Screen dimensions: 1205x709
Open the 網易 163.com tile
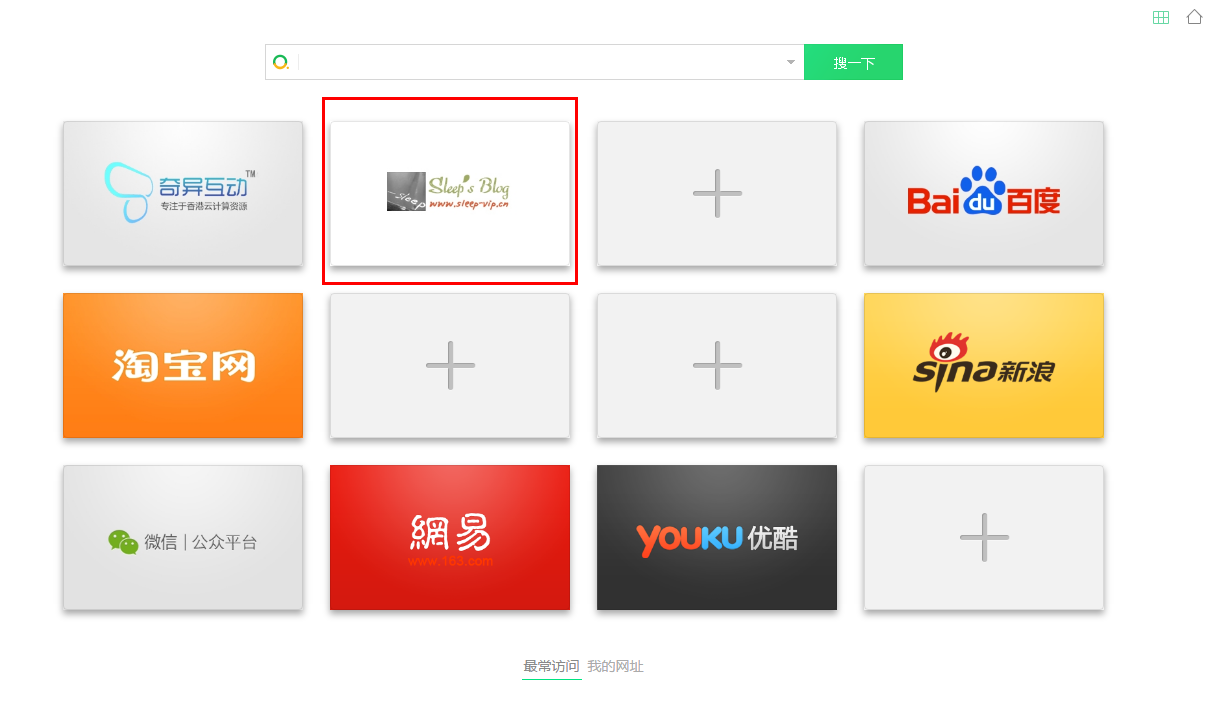(x=450, y=537)
